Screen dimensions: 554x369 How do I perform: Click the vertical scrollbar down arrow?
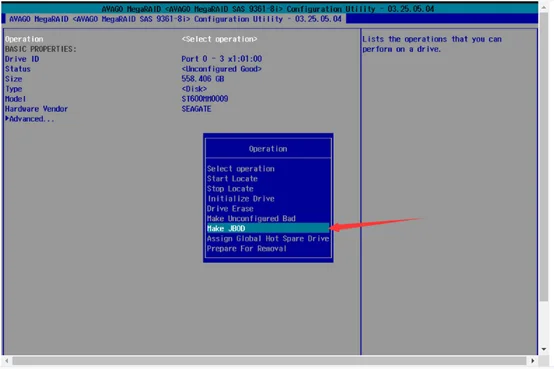pyautogui.click(x=544, y=349)
